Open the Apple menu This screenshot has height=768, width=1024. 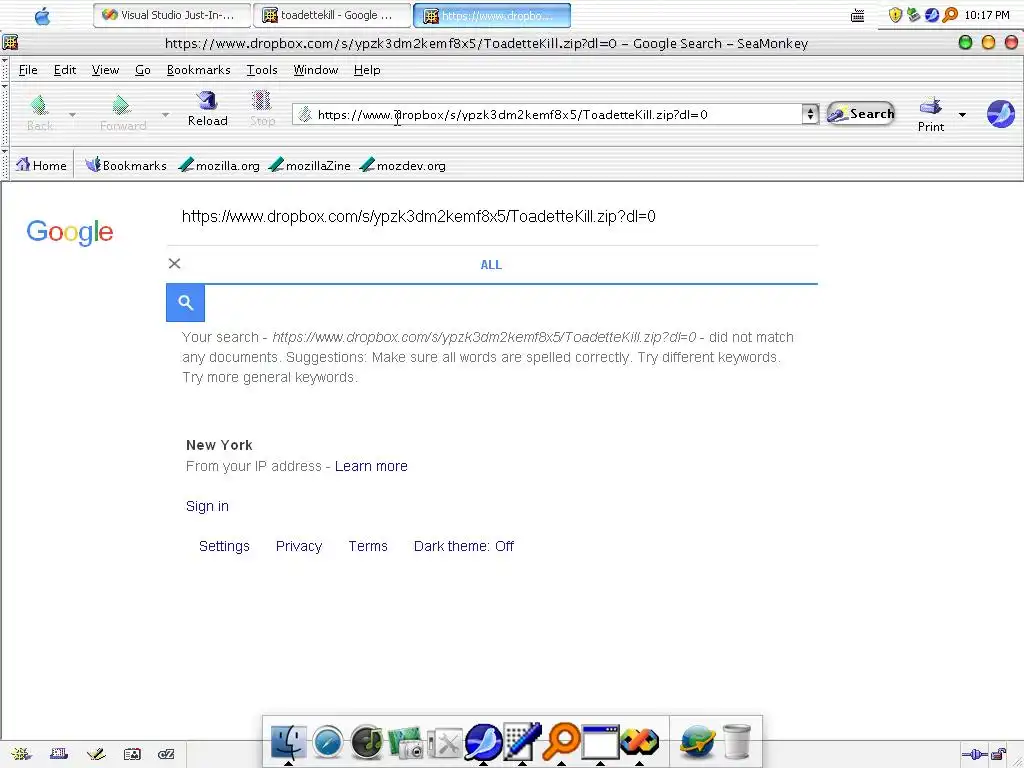click(42, 15)
